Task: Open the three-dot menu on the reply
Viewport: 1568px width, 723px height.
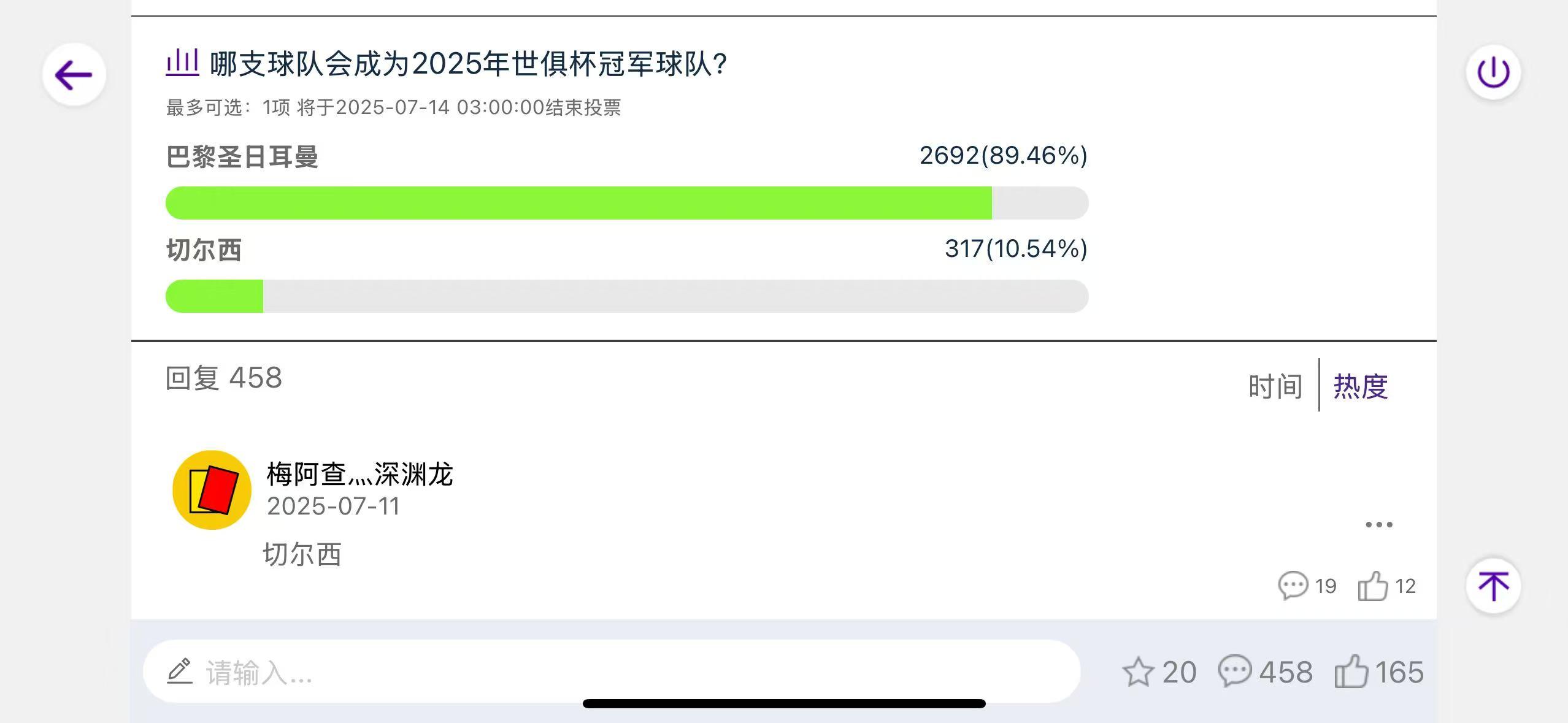Action: 1379,524
